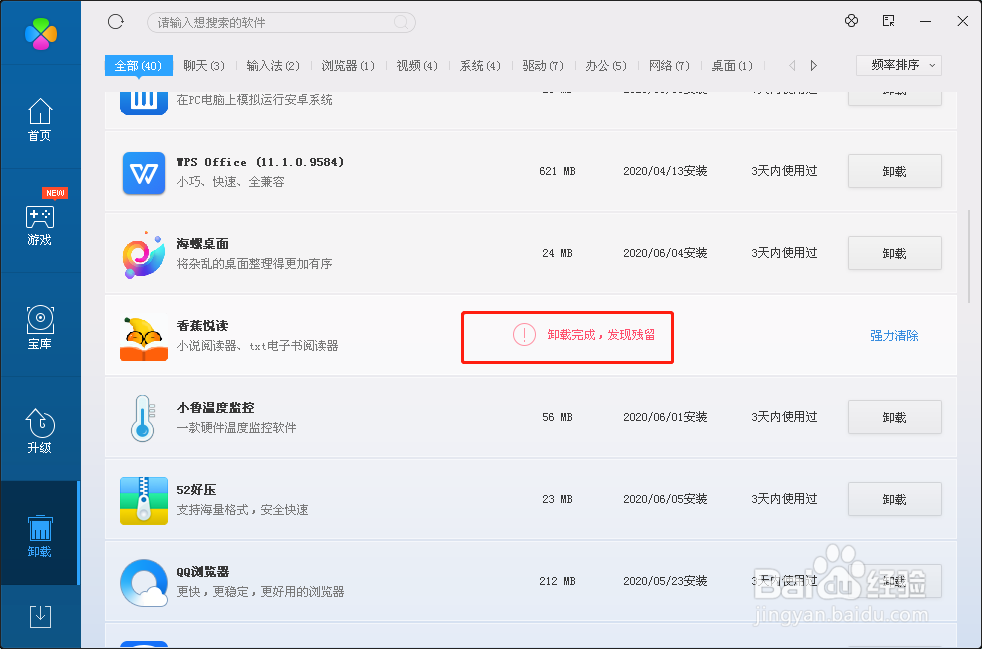Uninstall WPS Office with 卸载 button
Screen dimensions: 982x649
pos(895,171)
